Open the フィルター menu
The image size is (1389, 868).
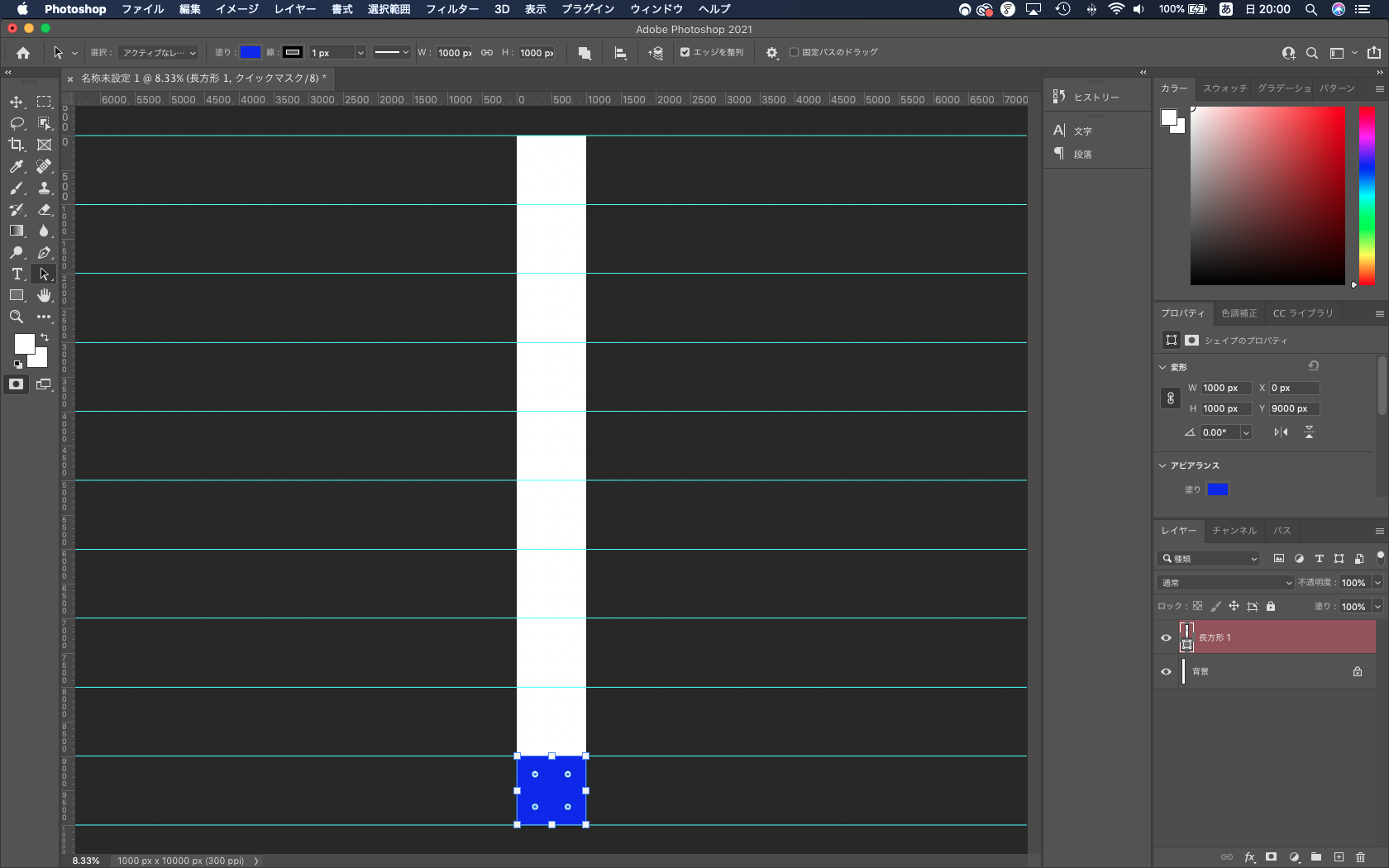(451, 9)
